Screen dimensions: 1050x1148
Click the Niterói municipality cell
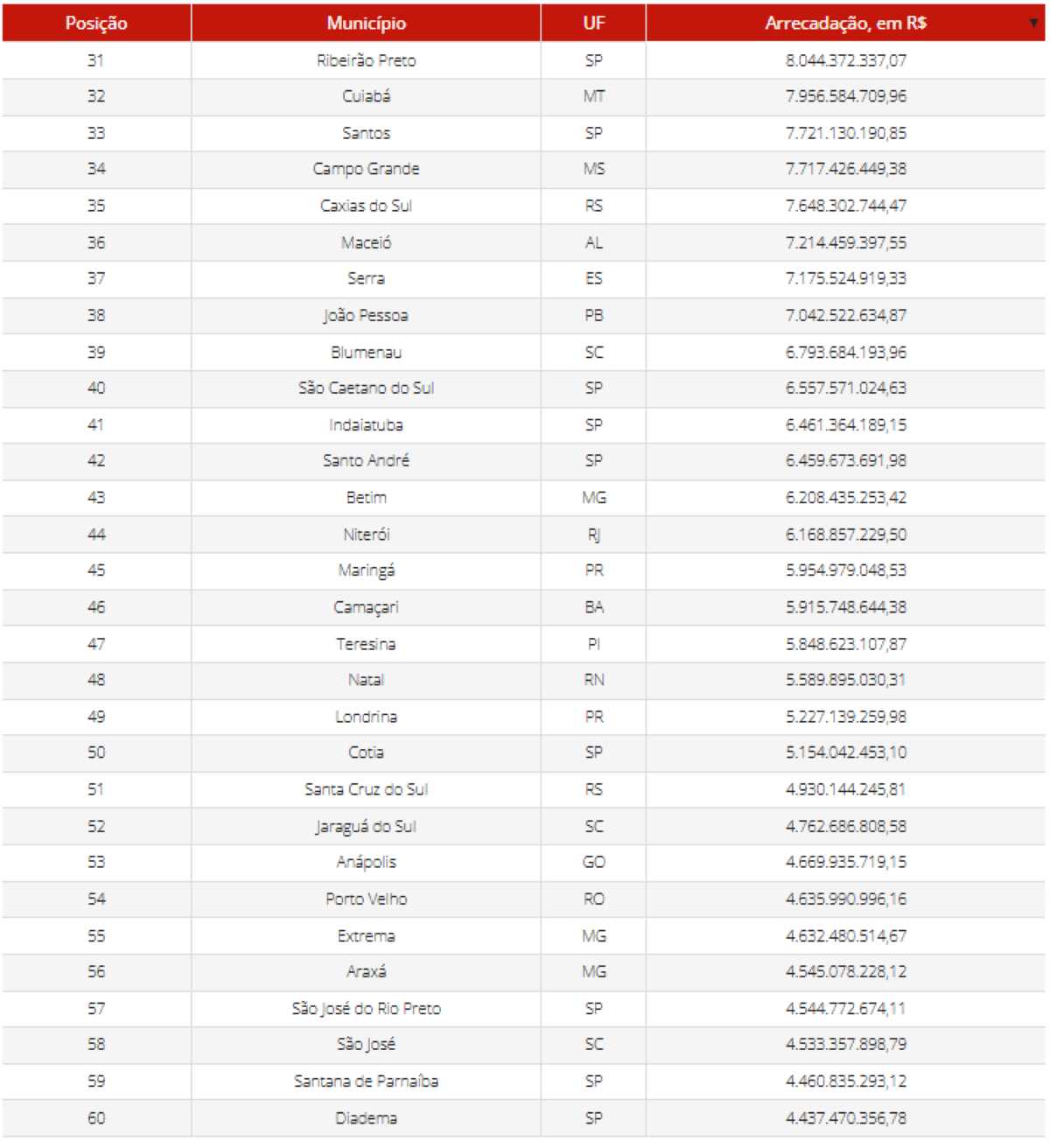366,534
